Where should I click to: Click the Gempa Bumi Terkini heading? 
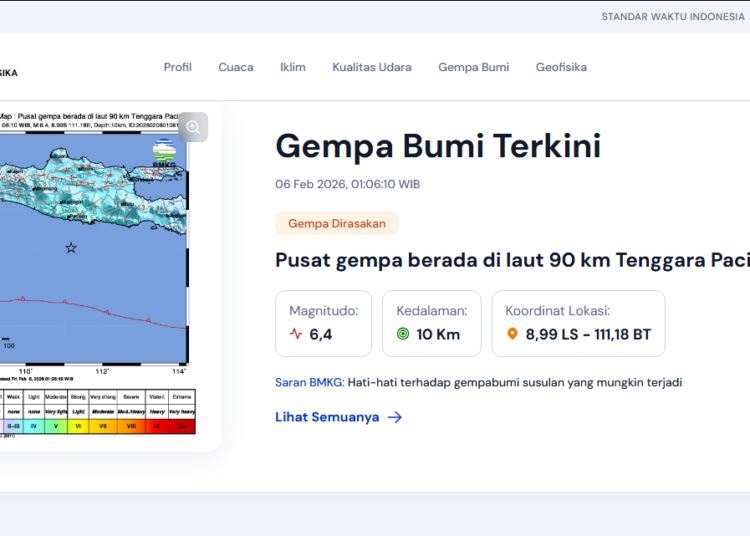coord(438,146)
